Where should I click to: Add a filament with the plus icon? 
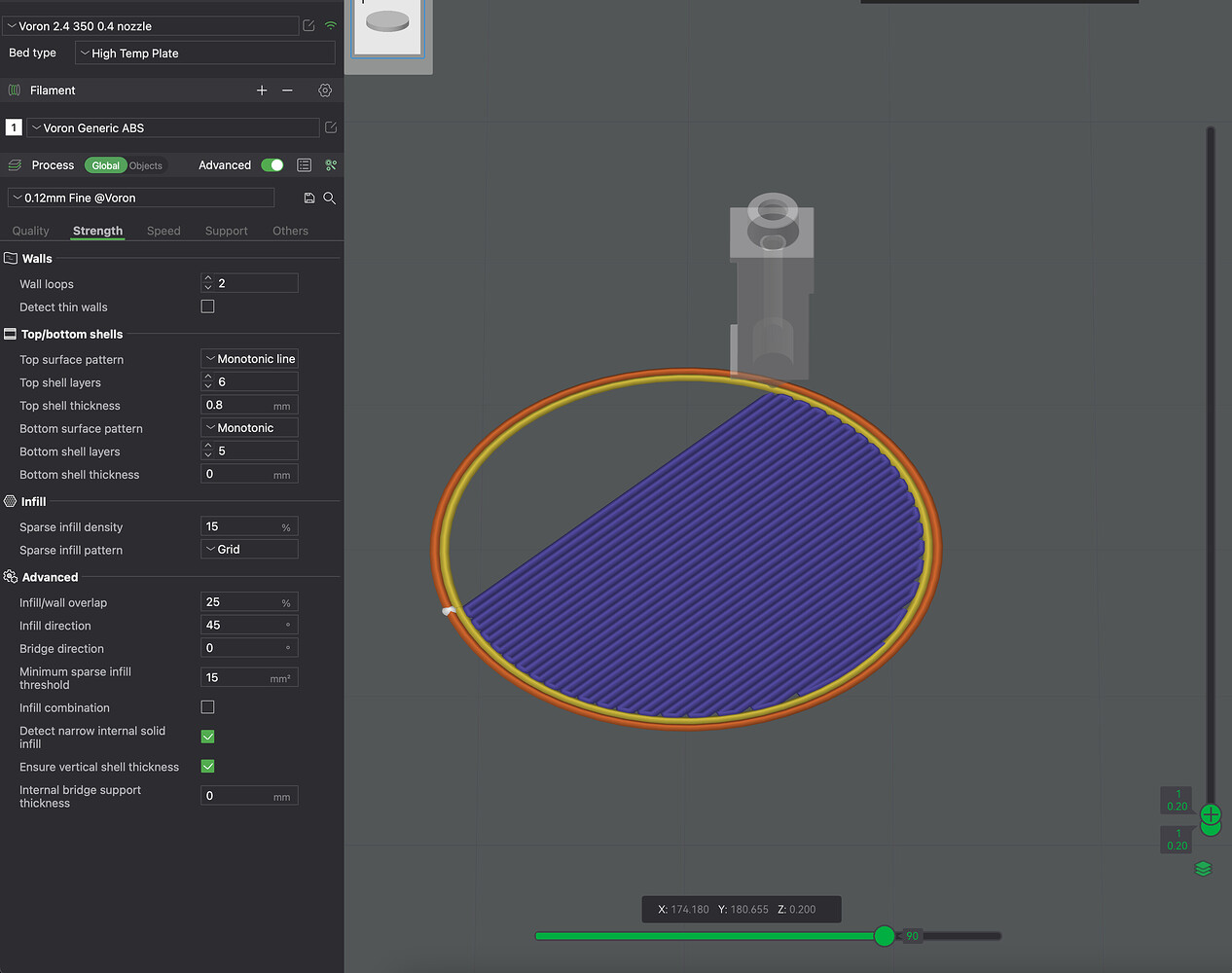point(262,90)
